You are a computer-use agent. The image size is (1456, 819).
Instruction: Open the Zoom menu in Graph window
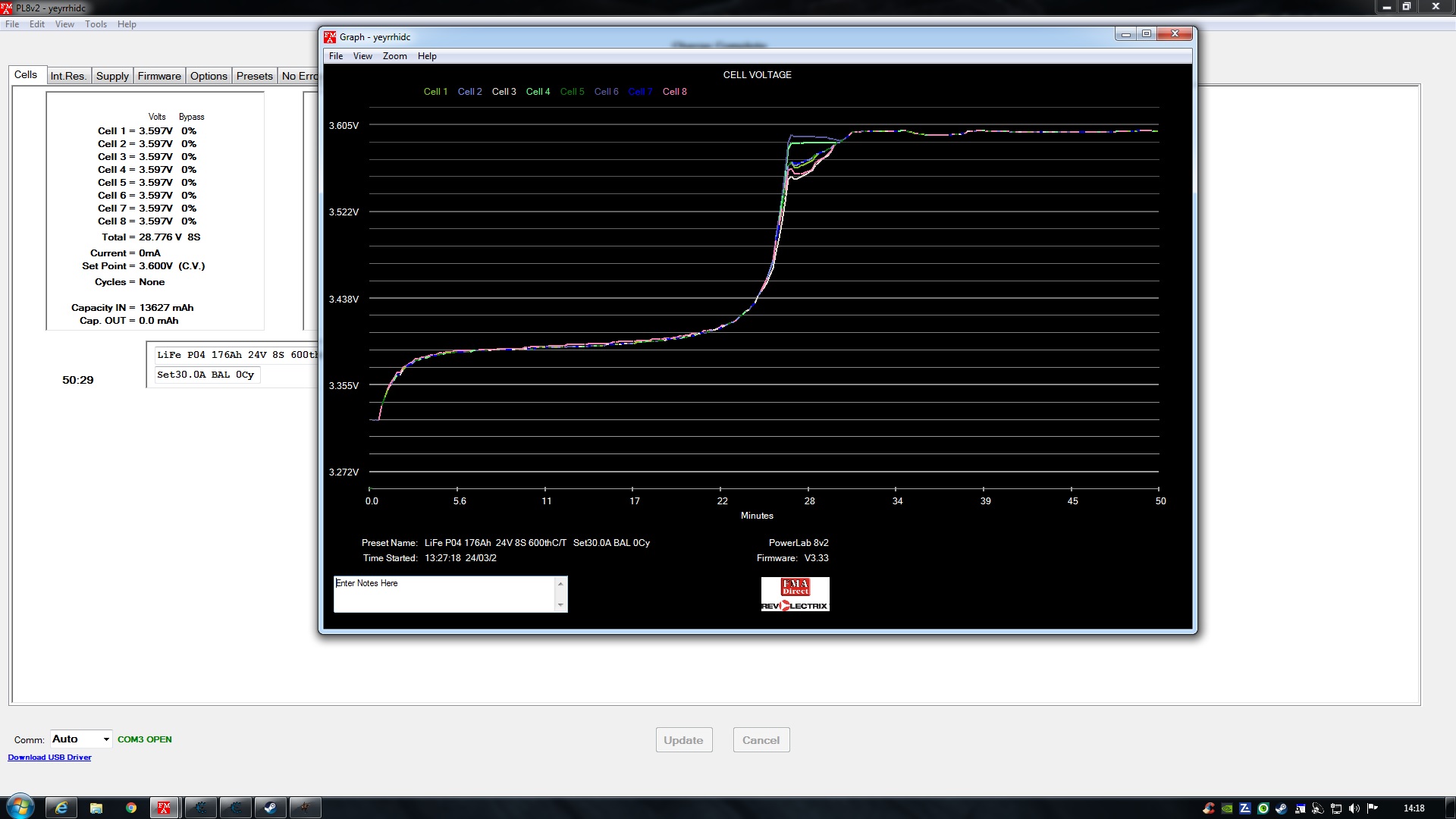tap(394, 56)
